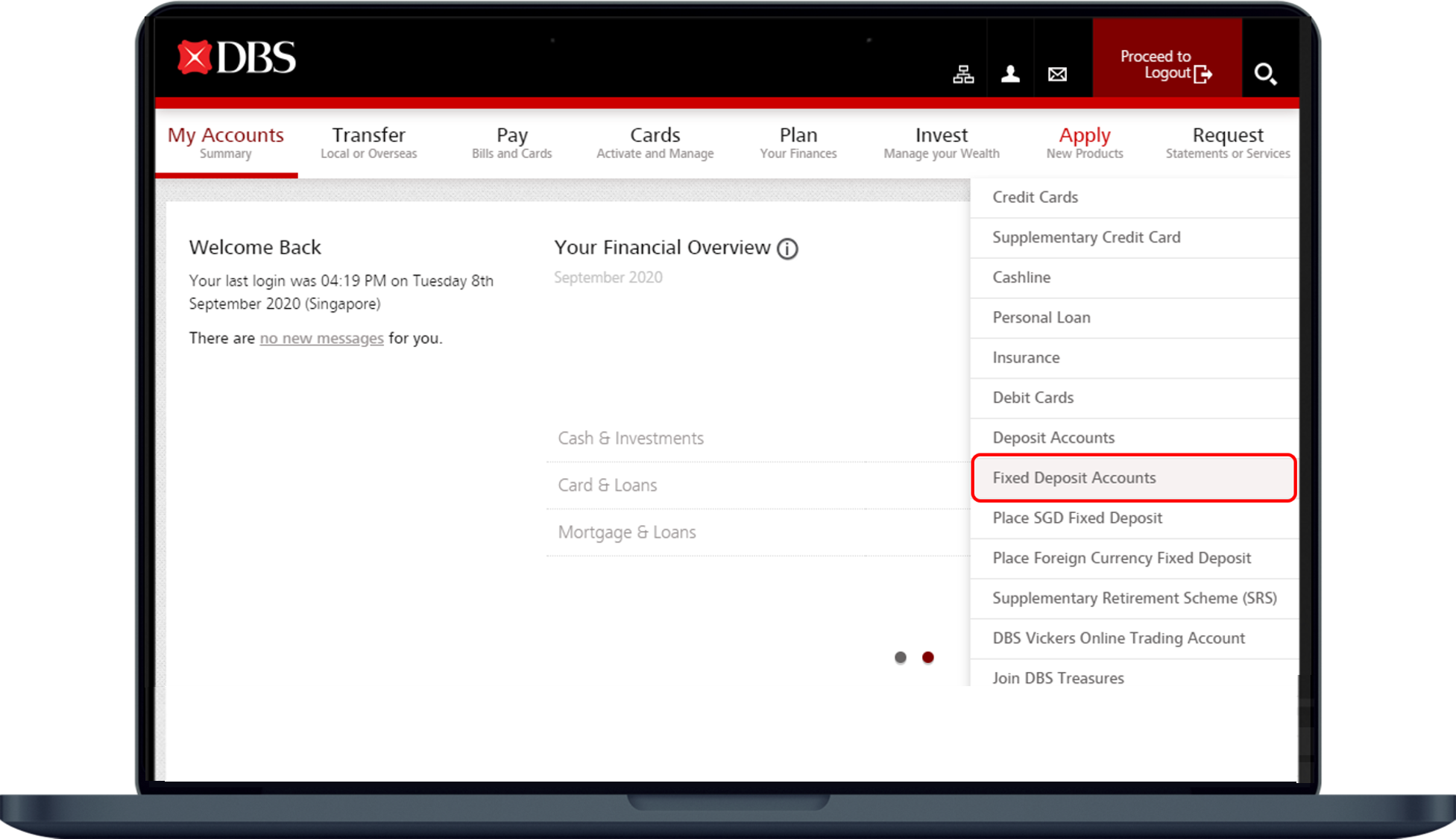
Task: Follow the no new messages link
Action: [321, 339]
